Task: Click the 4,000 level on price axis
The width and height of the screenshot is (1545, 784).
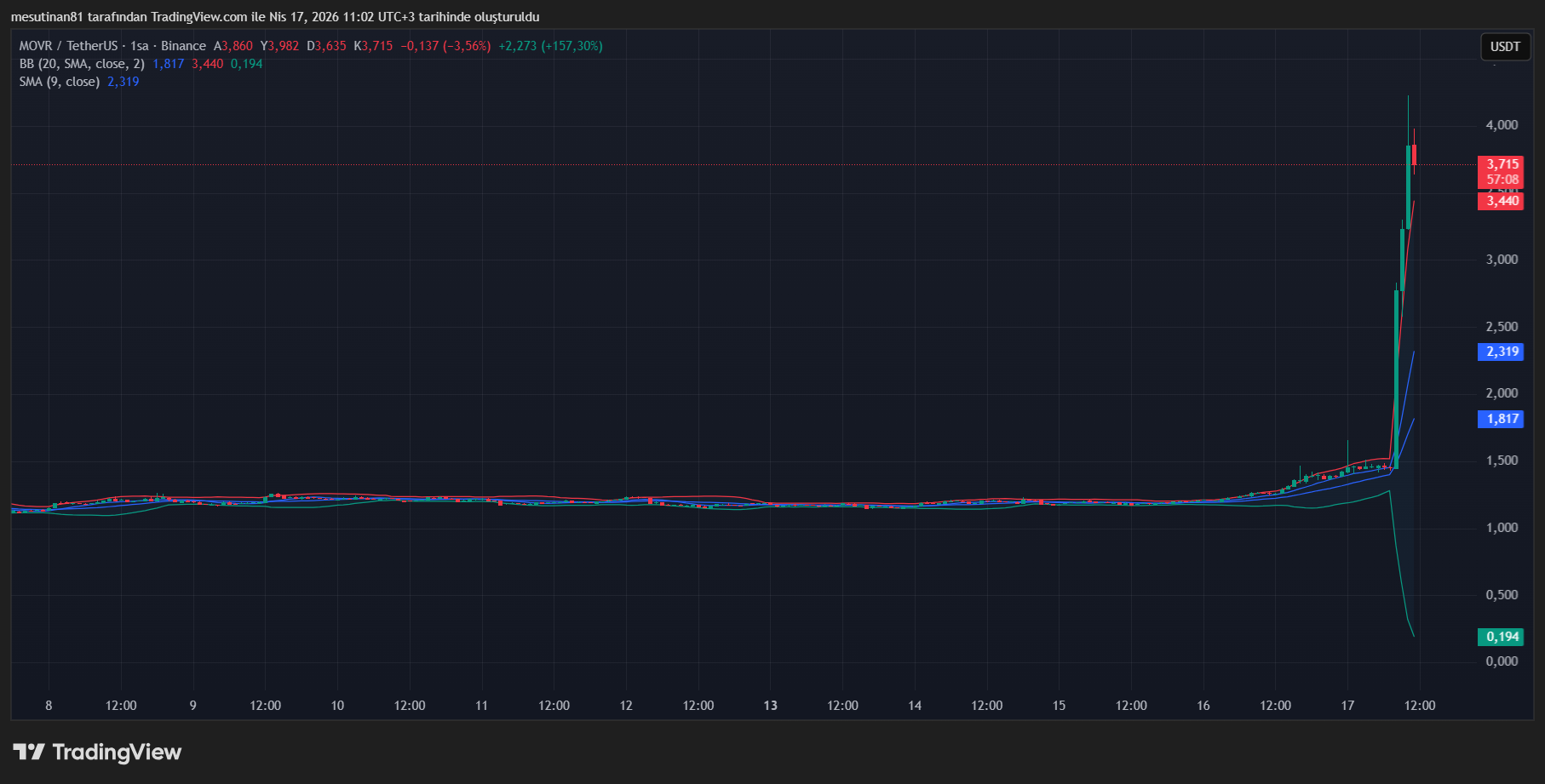Action: (1502, 125)
